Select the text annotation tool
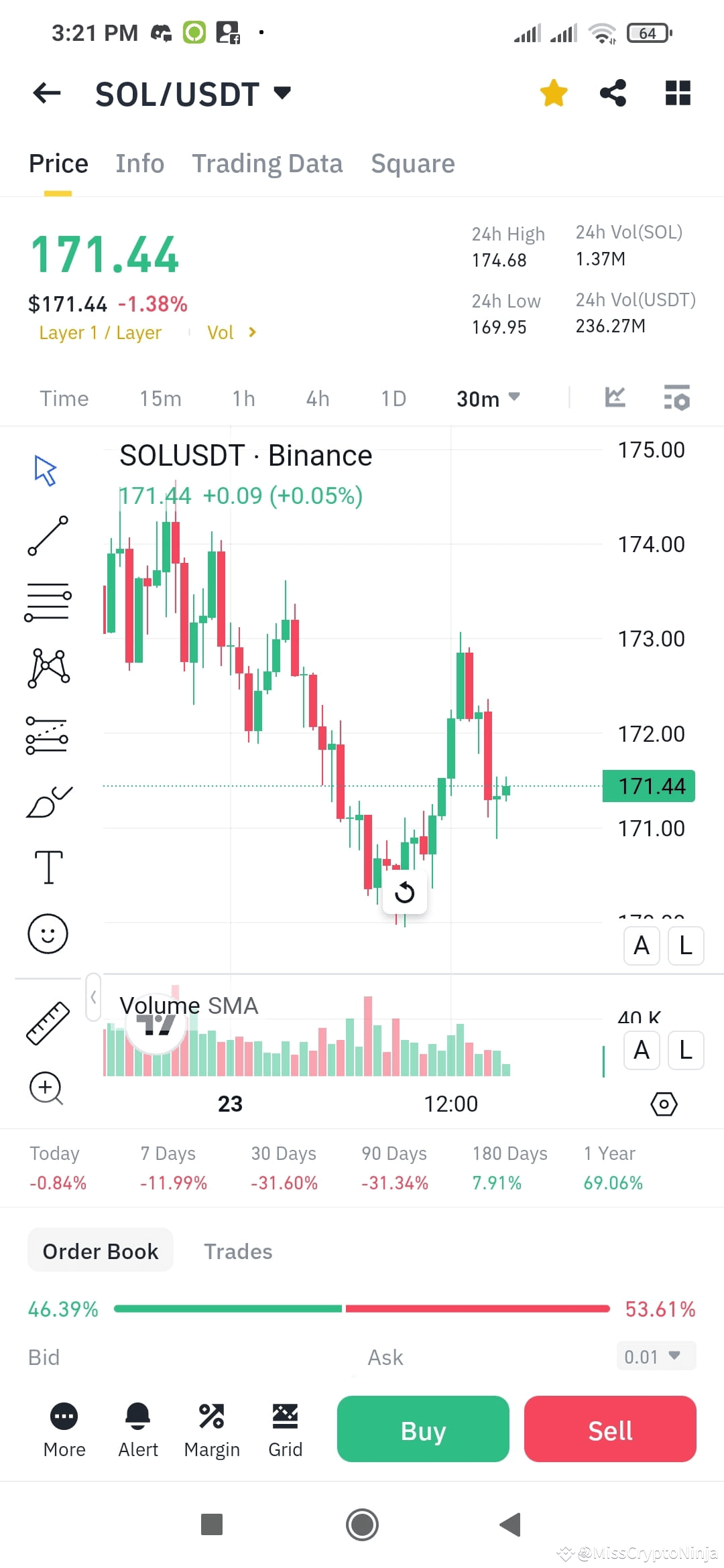This screenshot has height=1568, width=724. [x=47, y=866]
